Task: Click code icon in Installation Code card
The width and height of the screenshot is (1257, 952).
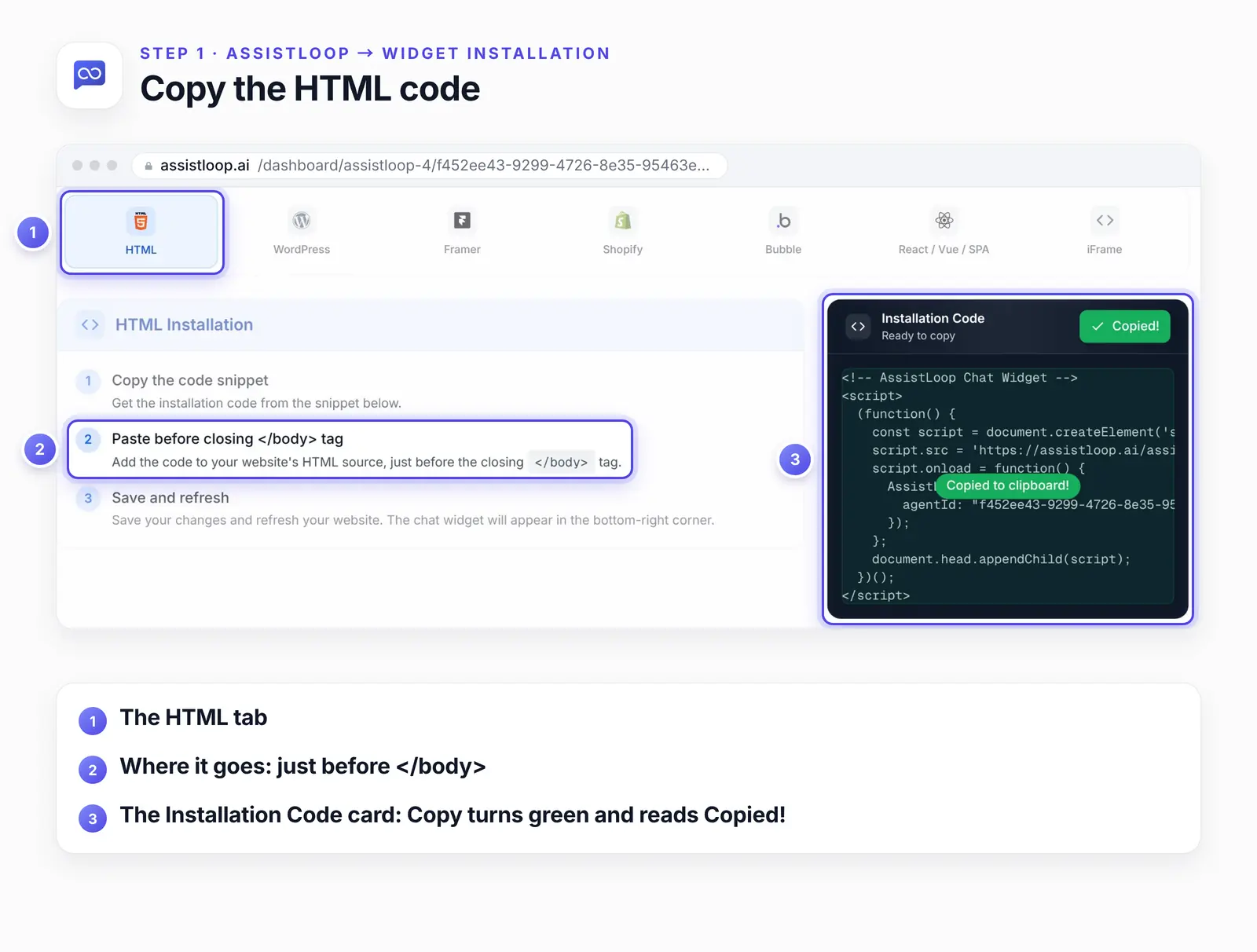Action: point(859,326)
